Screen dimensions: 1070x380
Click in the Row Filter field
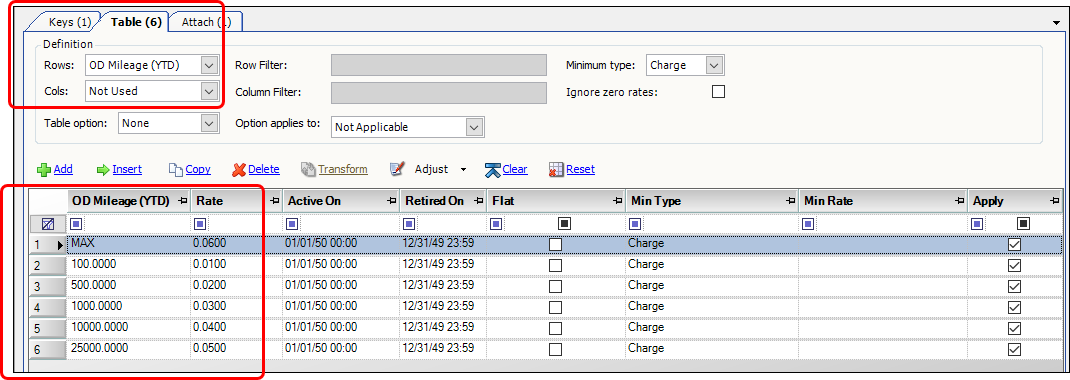click(x=439, y=65)
